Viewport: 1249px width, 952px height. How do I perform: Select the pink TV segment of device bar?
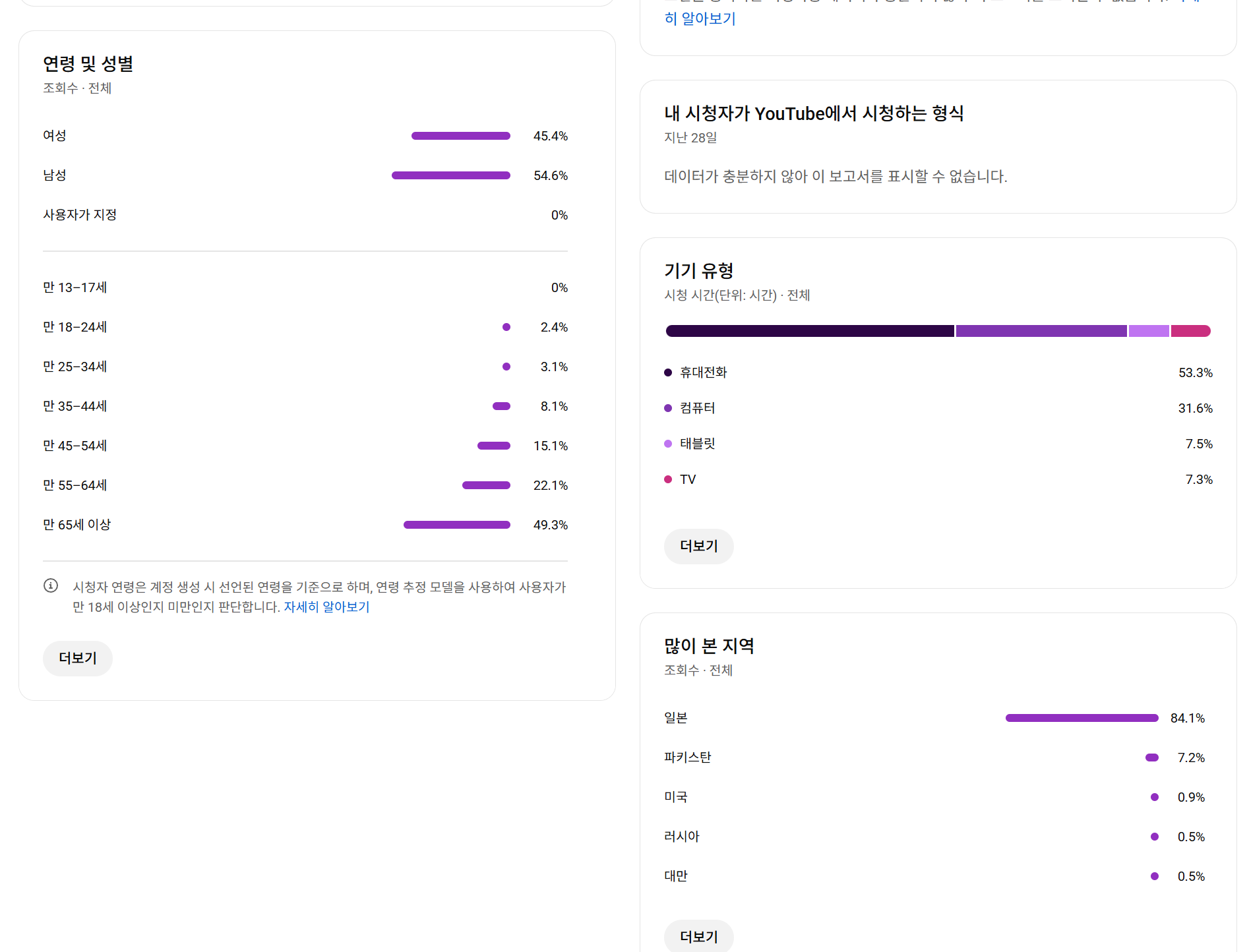click(x=1190, y=331)
